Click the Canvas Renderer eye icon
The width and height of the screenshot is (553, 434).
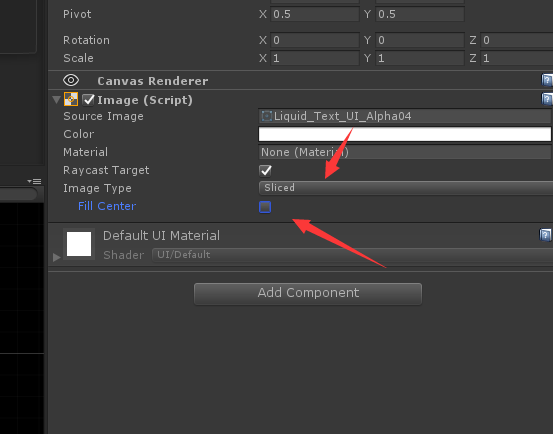pos(71,80)
